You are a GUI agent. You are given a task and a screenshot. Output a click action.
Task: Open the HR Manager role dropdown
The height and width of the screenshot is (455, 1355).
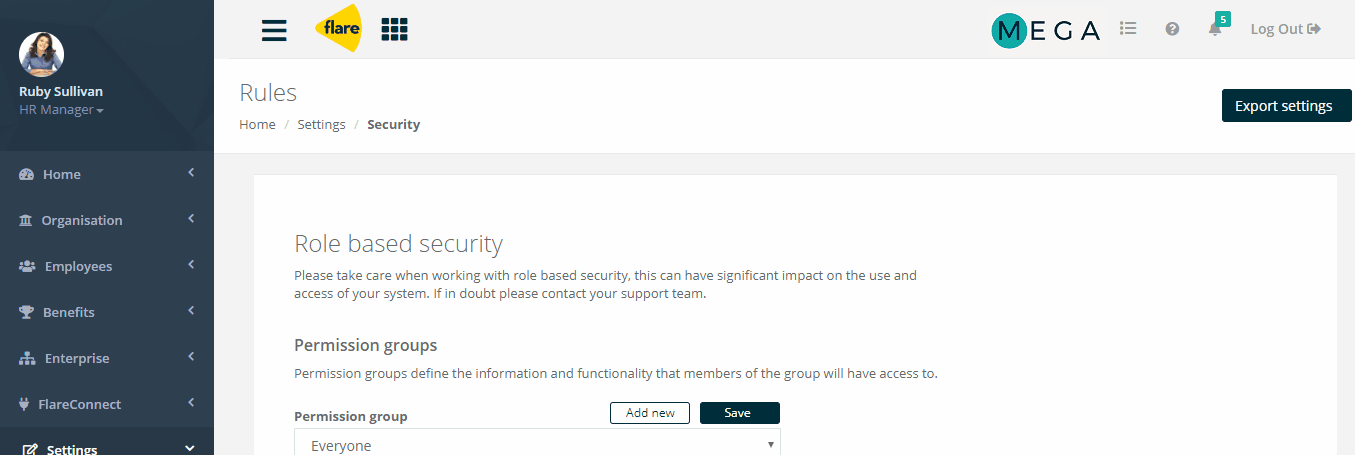click(61, 110)
